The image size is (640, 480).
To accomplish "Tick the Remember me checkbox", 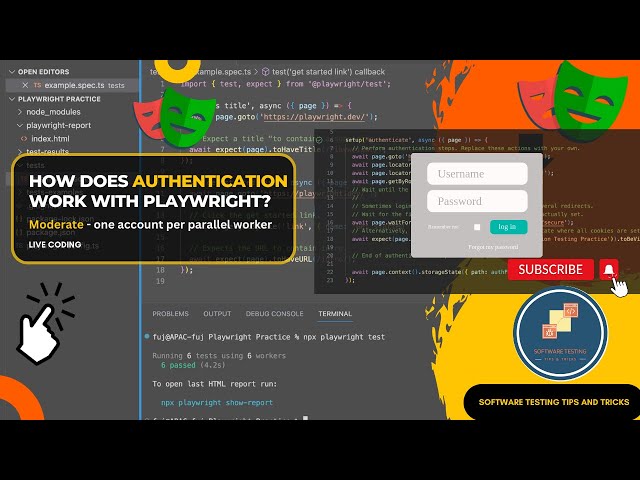I will click(x=477, y=227).
